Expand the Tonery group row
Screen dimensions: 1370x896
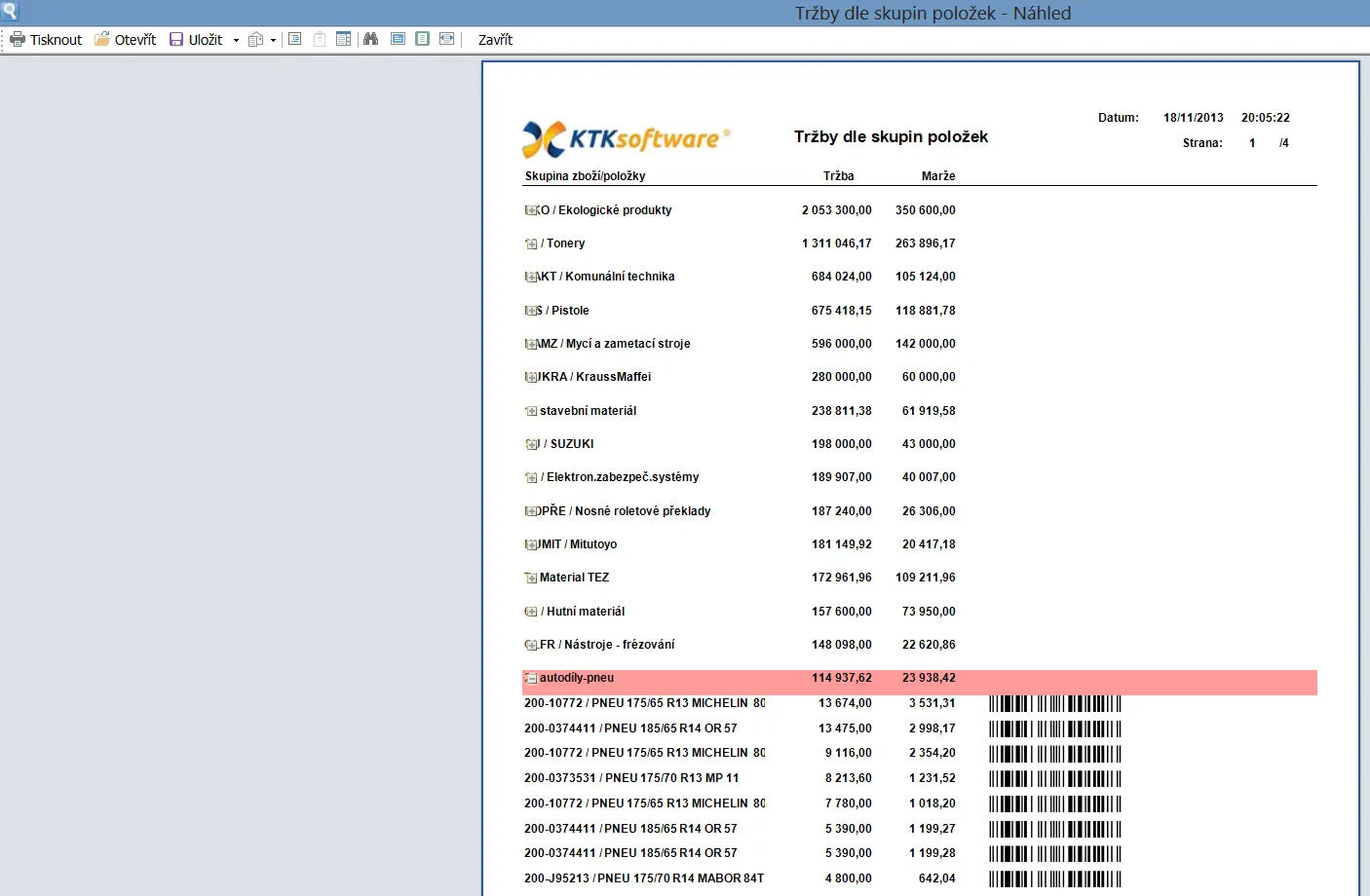pyautogui.click(x=531, y=243)
